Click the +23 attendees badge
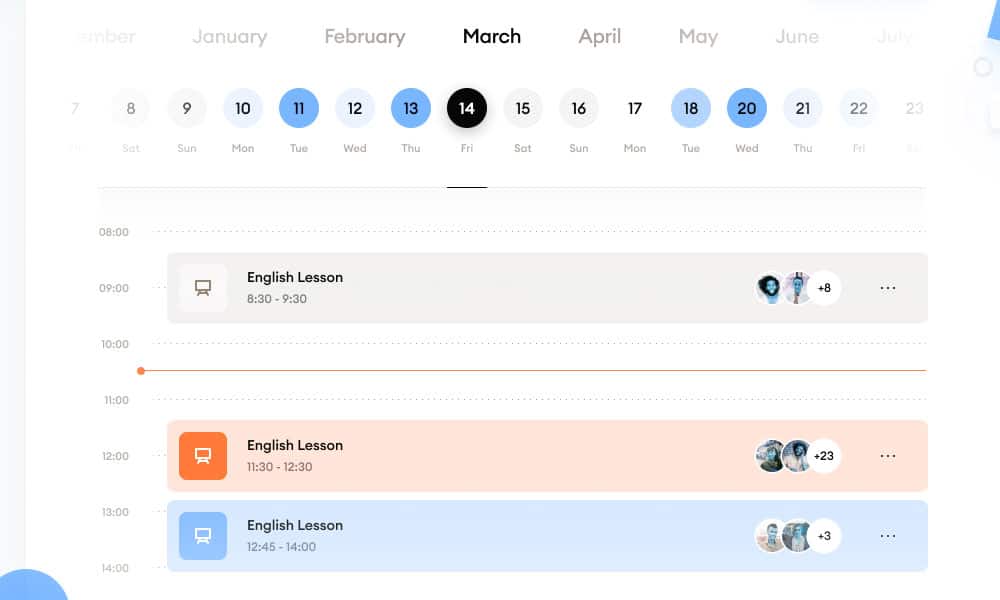 point(824,456)
